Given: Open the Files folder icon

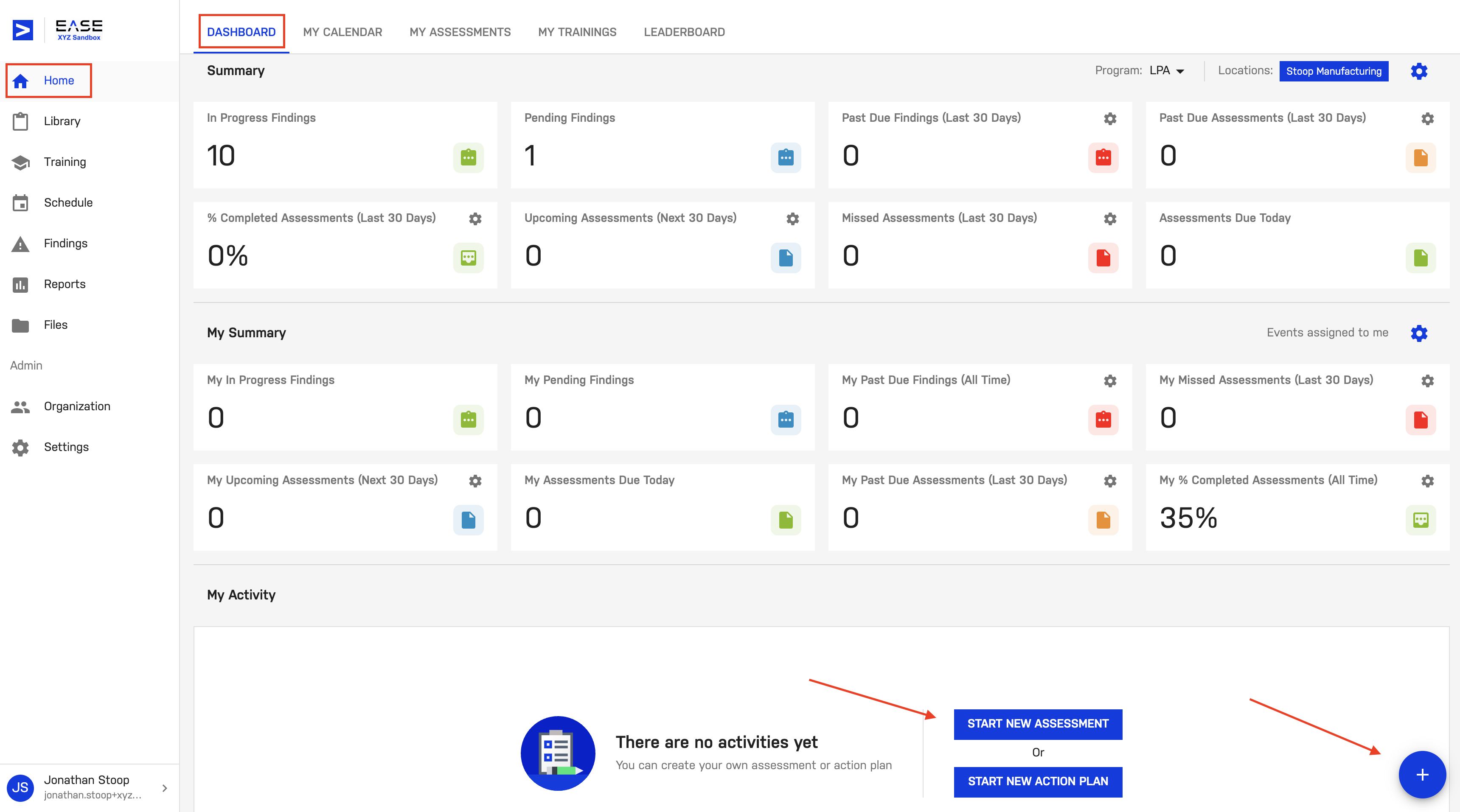Looking at the screenshot, I should (20, 325).
